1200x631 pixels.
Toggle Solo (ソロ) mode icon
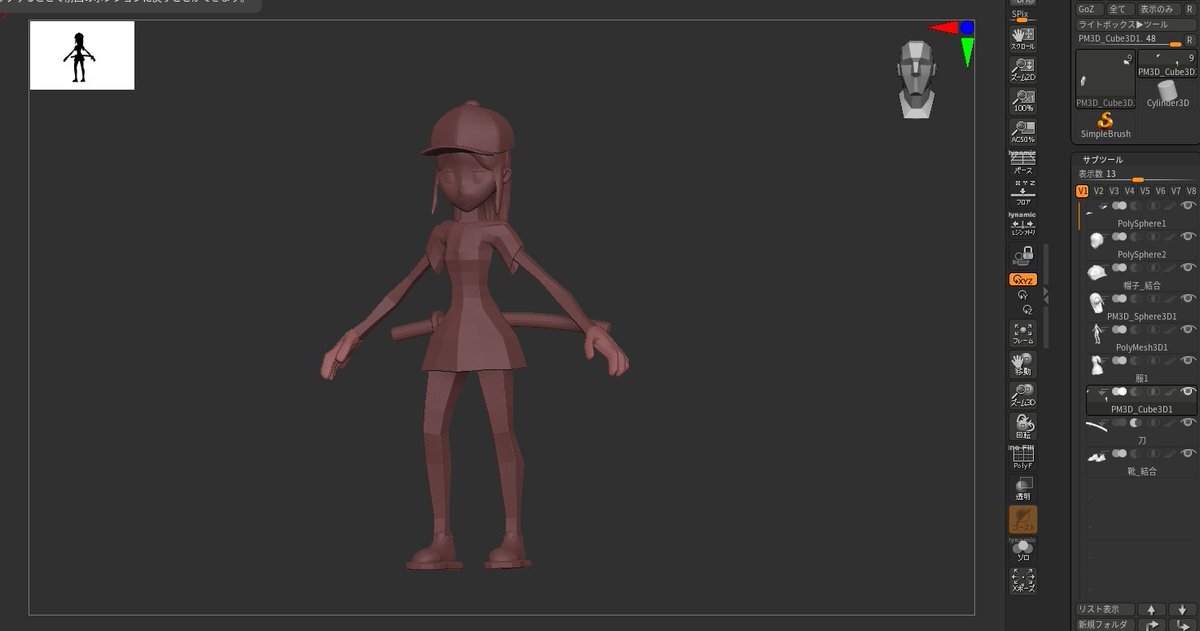click(x=1023, y=550)
